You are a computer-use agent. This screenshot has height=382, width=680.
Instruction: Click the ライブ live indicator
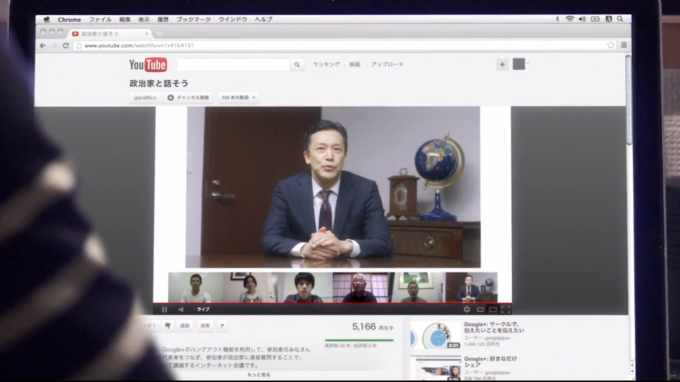[x=202, y=310]
